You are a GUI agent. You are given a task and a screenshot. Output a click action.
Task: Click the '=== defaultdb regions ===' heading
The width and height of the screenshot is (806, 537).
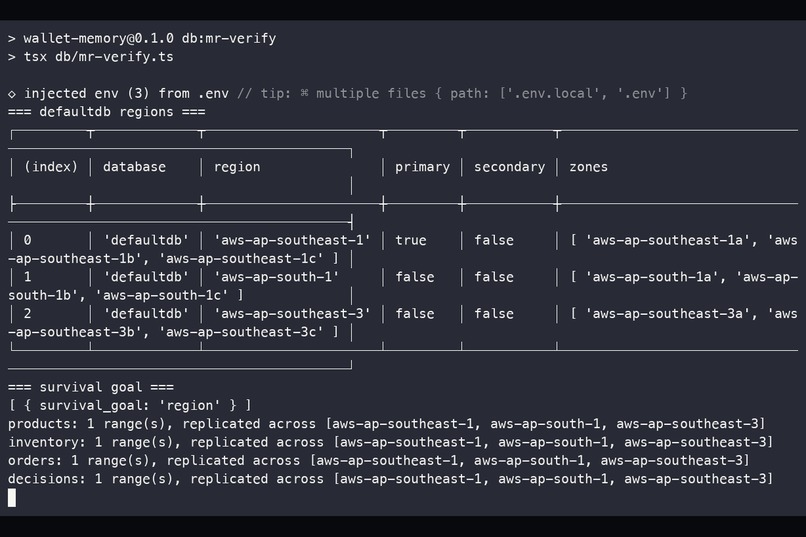106,112
